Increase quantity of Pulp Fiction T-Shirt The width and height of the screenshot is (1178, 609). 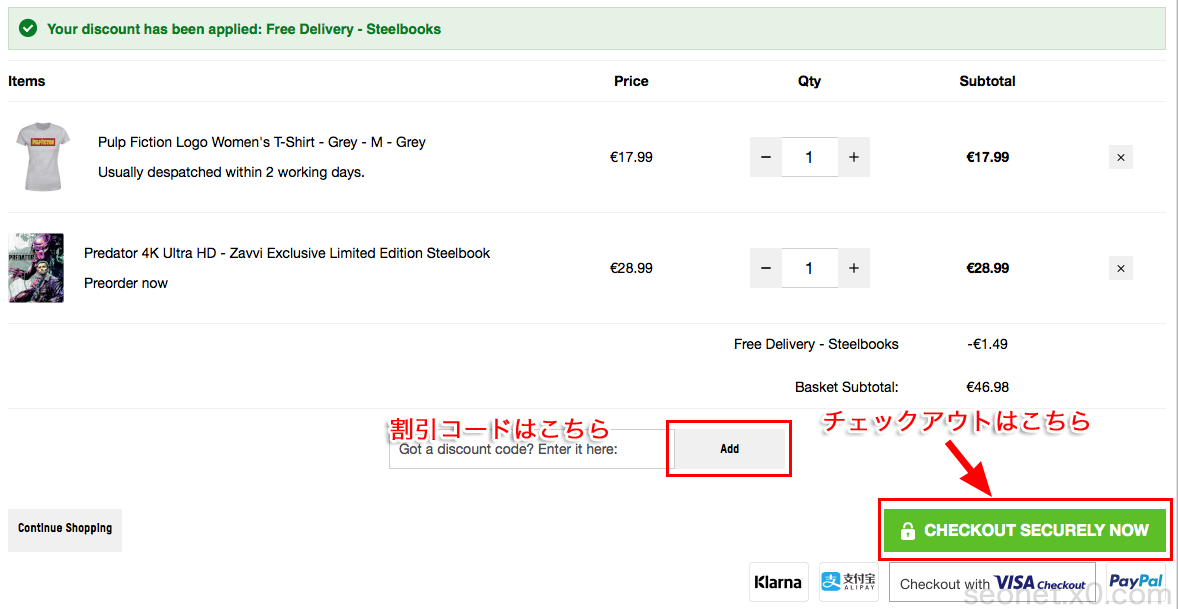[854, 157]
